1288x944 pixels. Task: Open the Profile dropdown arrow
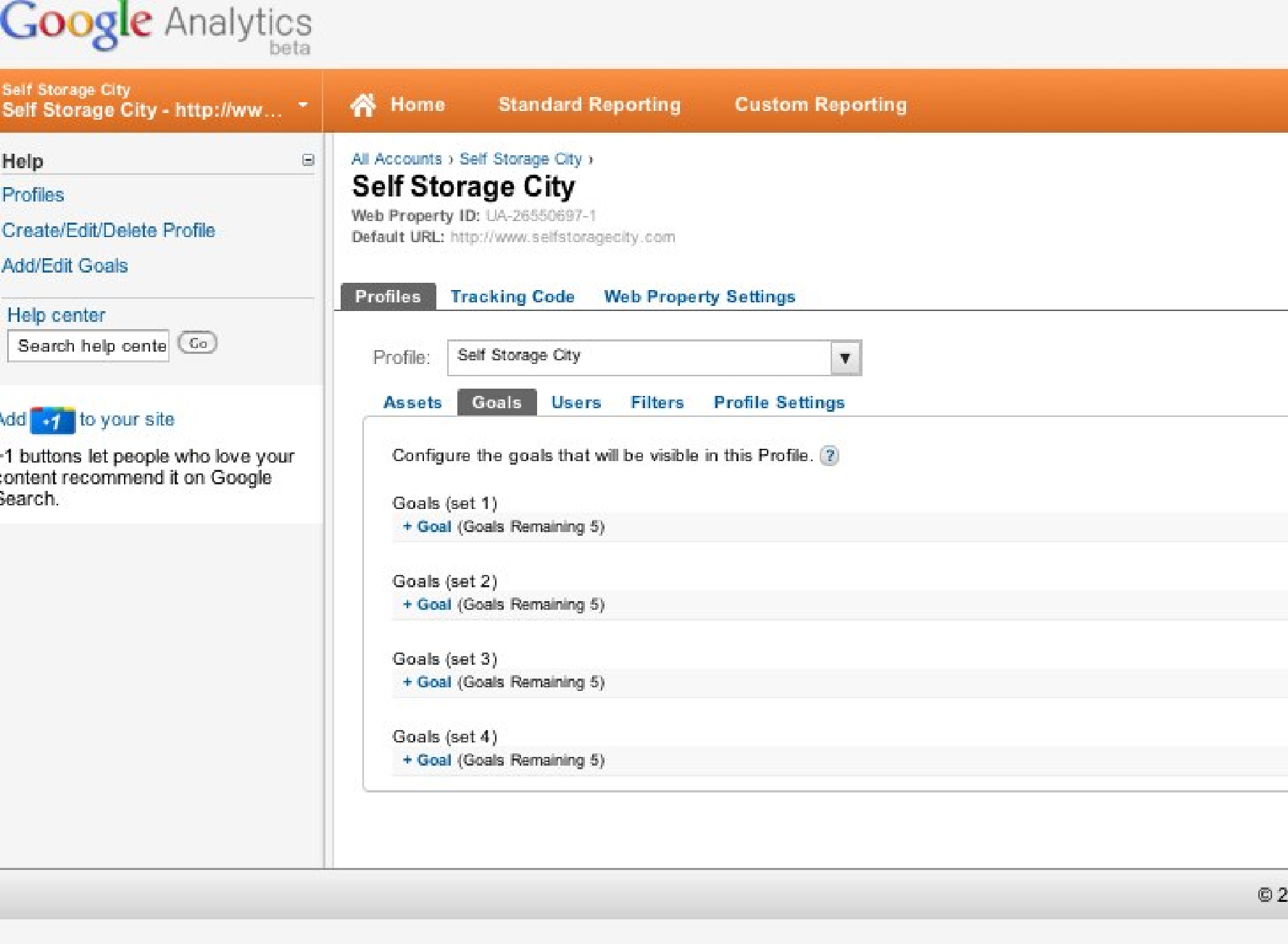click(x=845, y=358)
